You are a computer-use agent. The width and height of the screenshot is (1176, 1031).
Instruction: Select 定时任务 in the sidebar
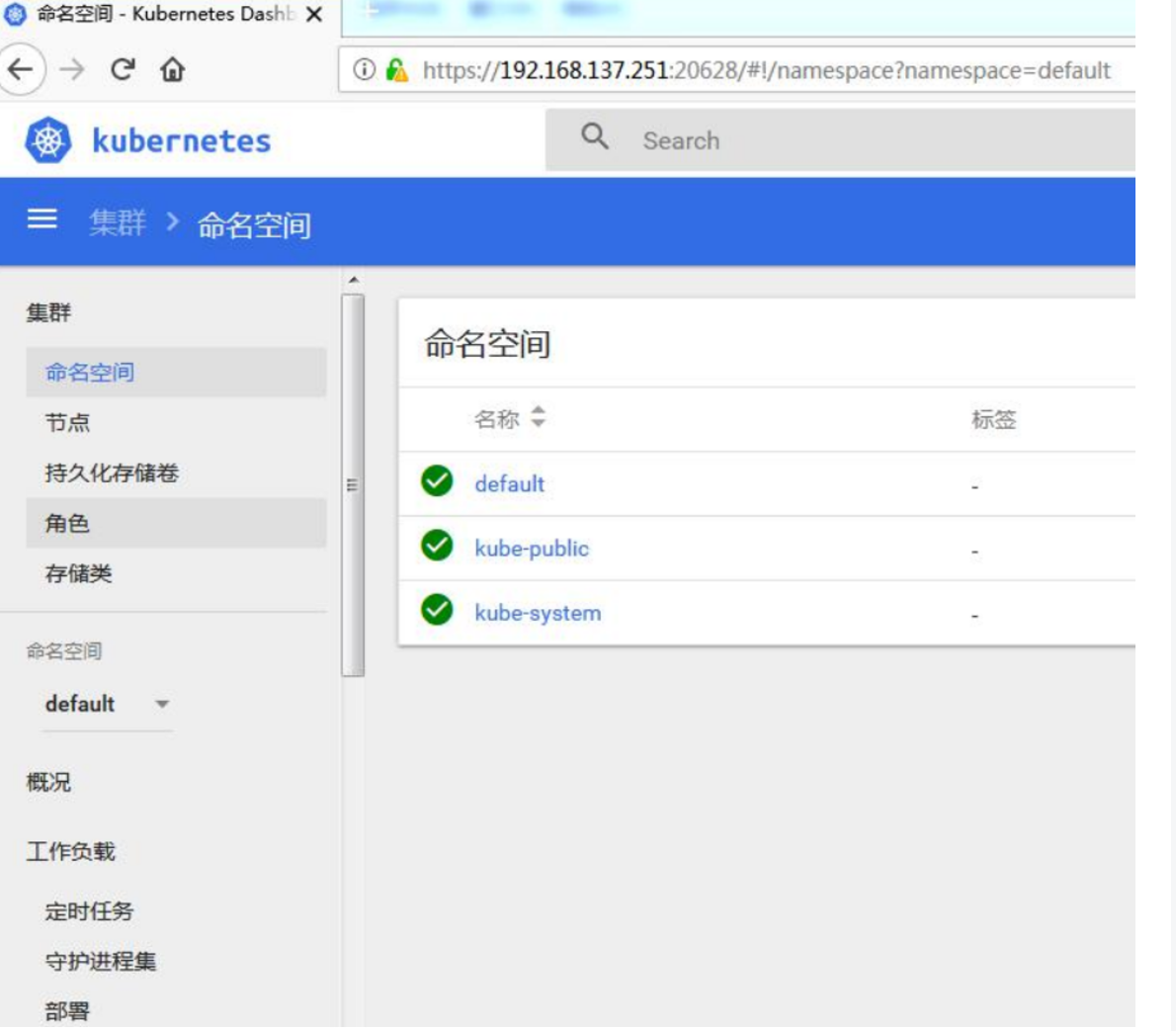[89, 911]
